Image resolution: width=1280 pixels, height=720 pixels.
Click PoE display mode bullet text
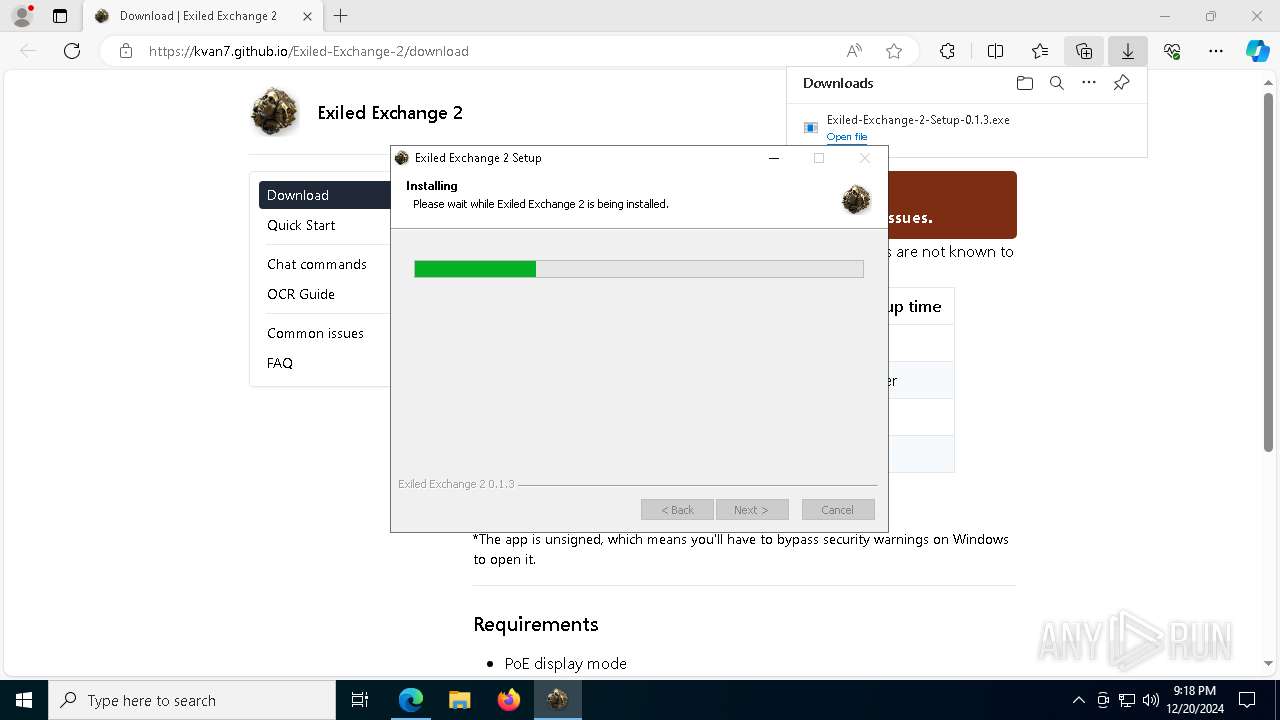click(x=565, y=663)
